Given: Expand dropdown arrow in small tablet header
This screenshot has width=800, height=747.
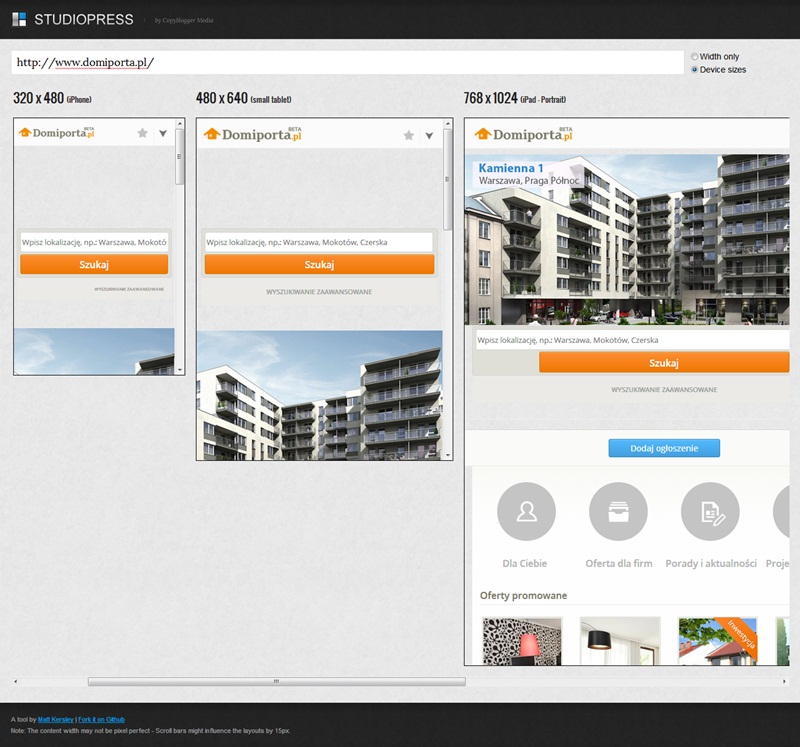Looking at the screenshot, I should pyautogui.click(x=429, y=135).
